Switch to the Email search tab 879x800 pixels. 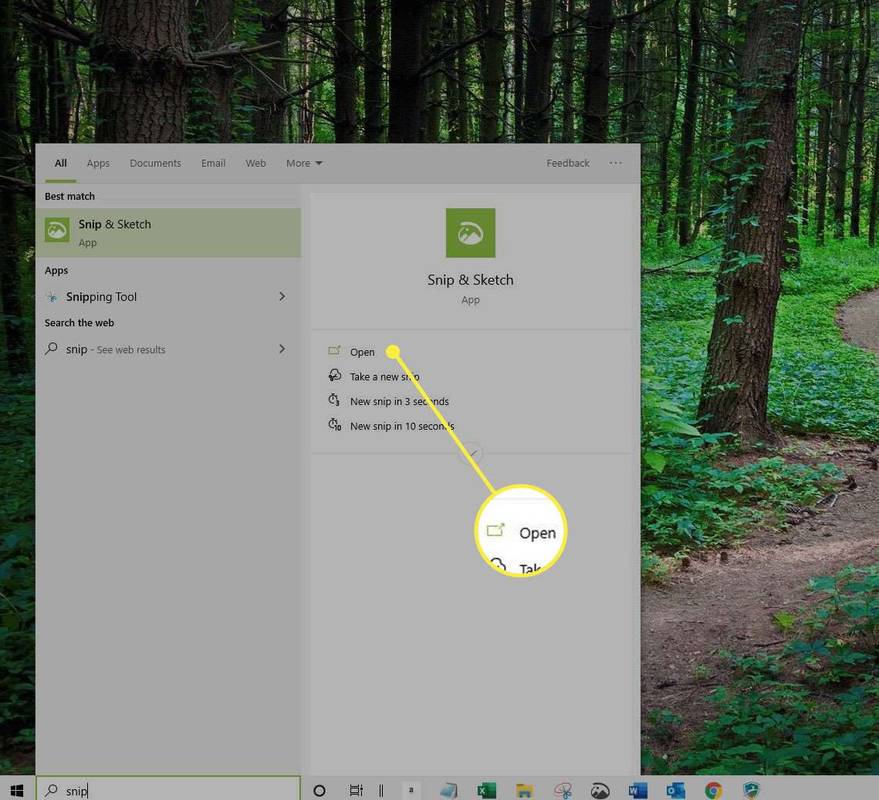point(213,163)
